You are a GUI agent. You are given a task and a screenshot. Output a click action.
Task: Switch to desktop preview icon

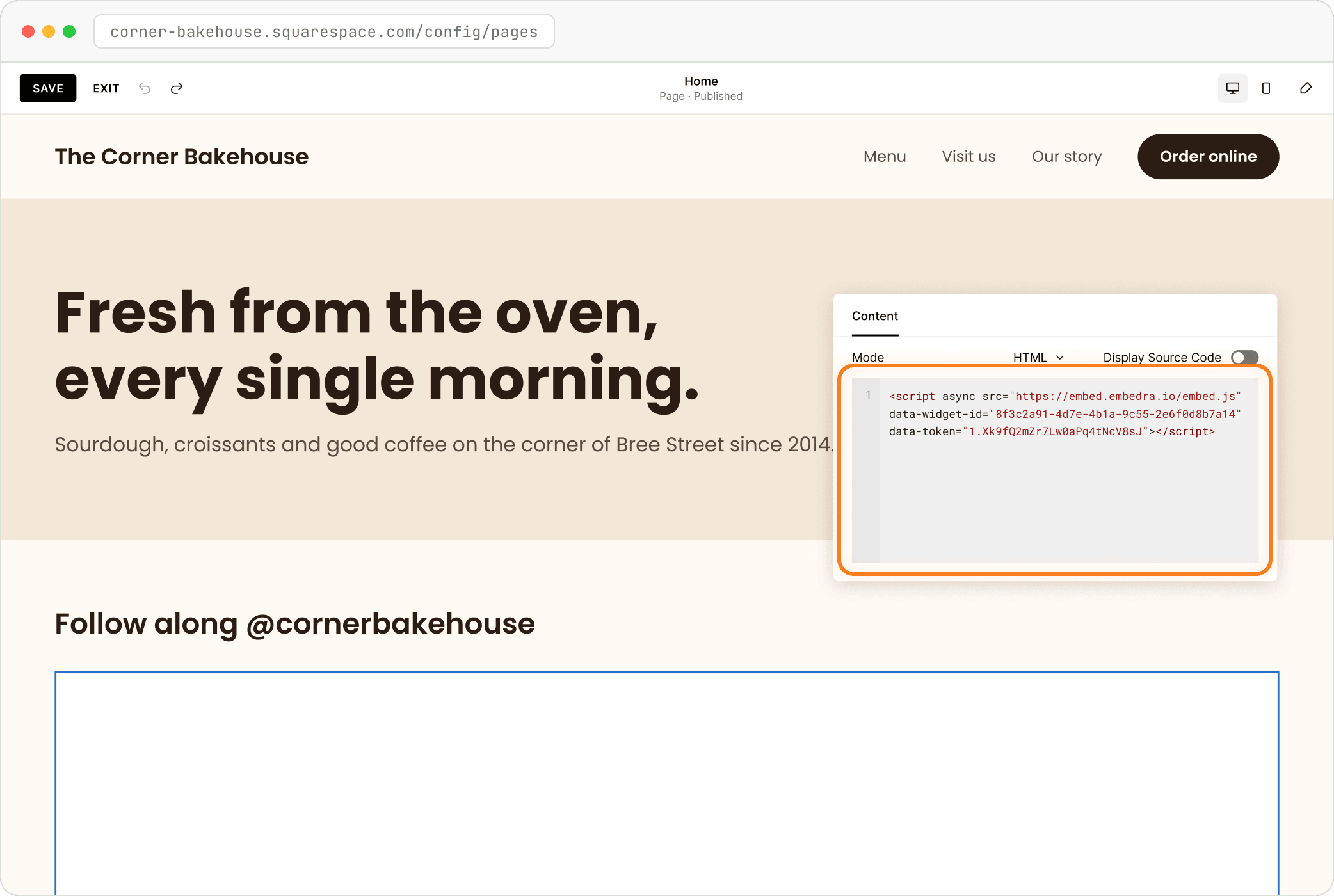(1232, 88)
